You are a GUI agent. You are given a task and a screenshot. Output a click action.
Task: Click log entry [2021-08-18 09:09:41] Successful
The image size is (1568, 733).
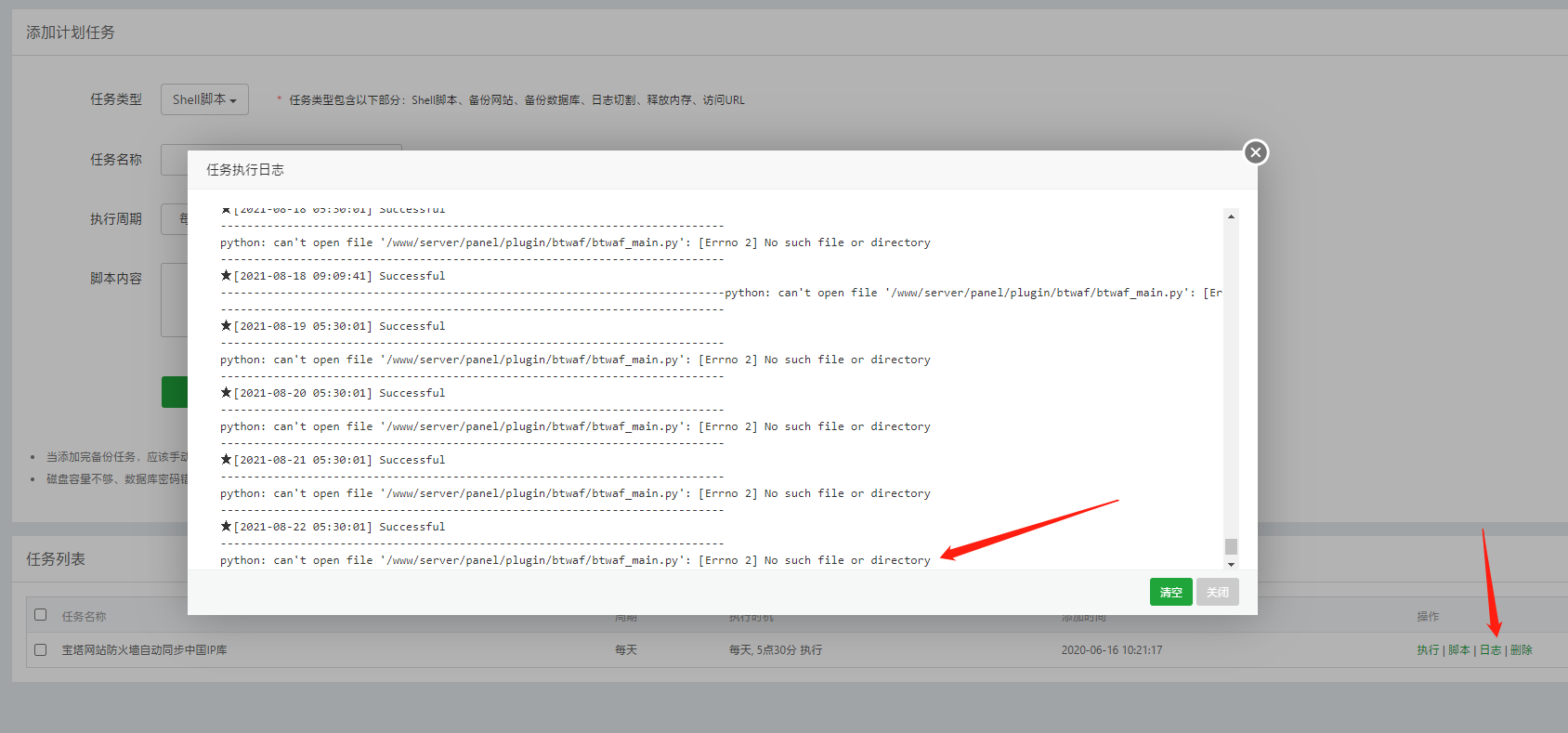[333, 276]
